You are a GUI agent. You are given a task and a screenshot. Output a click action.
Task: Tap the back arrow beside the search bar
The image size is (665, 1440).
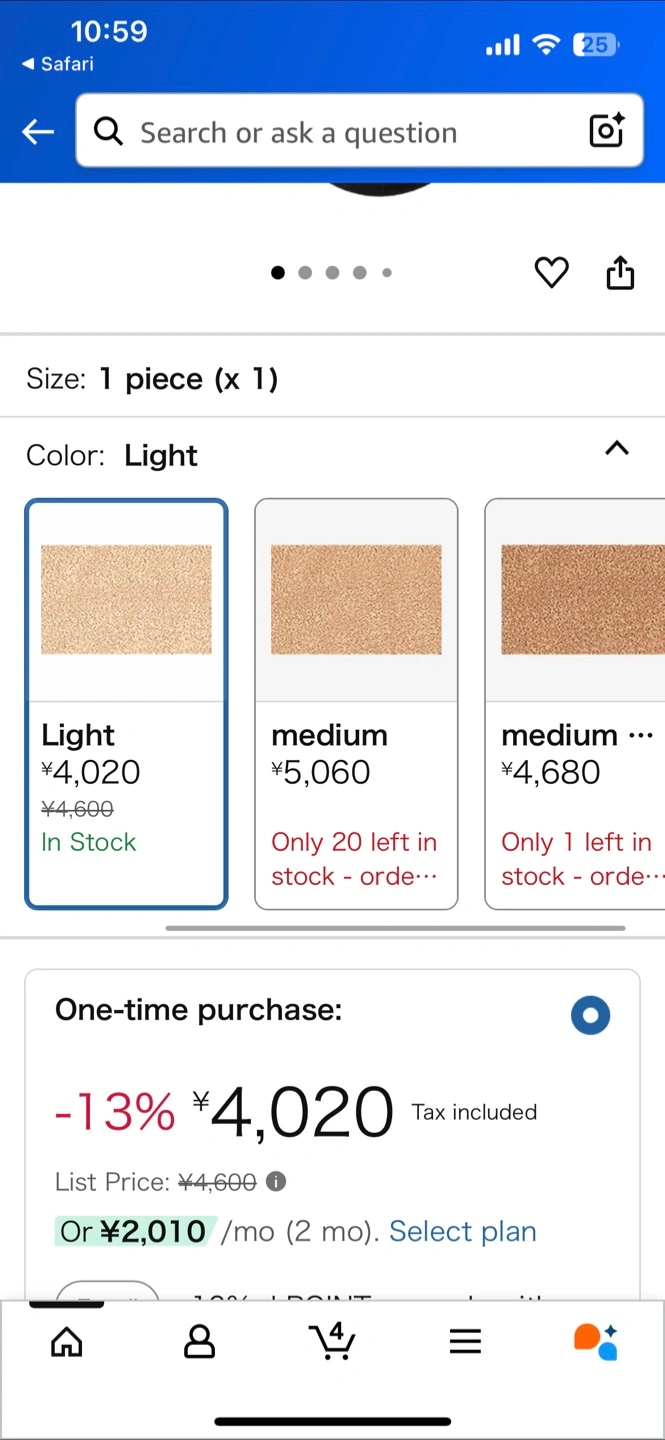pos(38,131)
